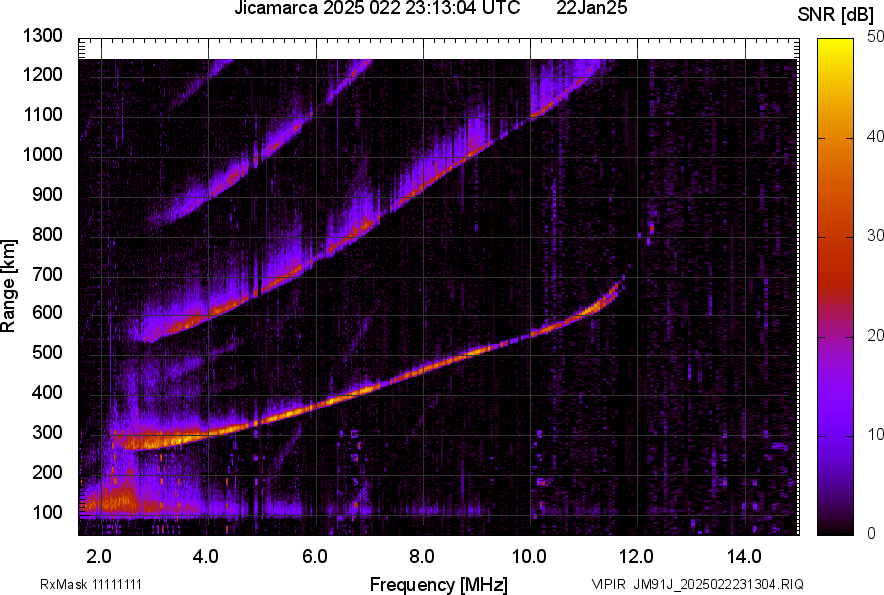Click the file name 'JM91J_2025022231304.RIQ'
The image size is (884, 595).
click(718, 584)
